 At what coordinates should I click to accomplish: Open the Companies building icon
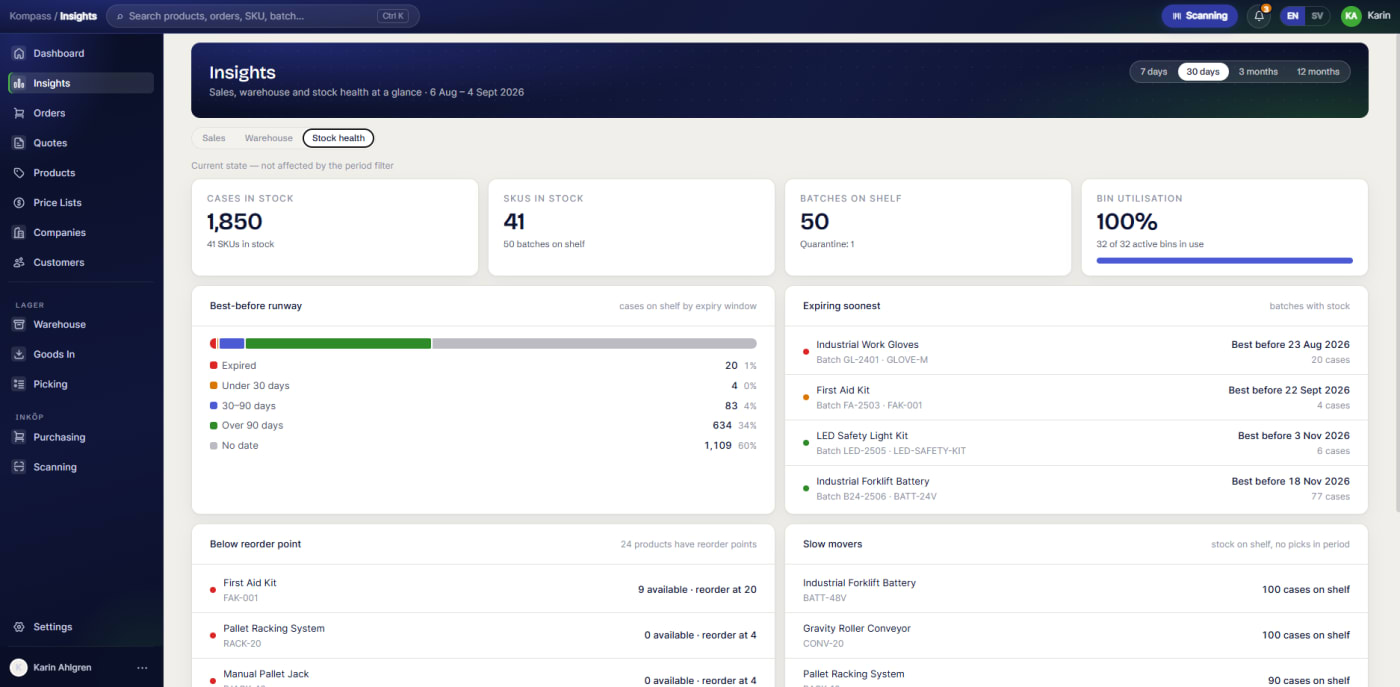coord(19,233)
